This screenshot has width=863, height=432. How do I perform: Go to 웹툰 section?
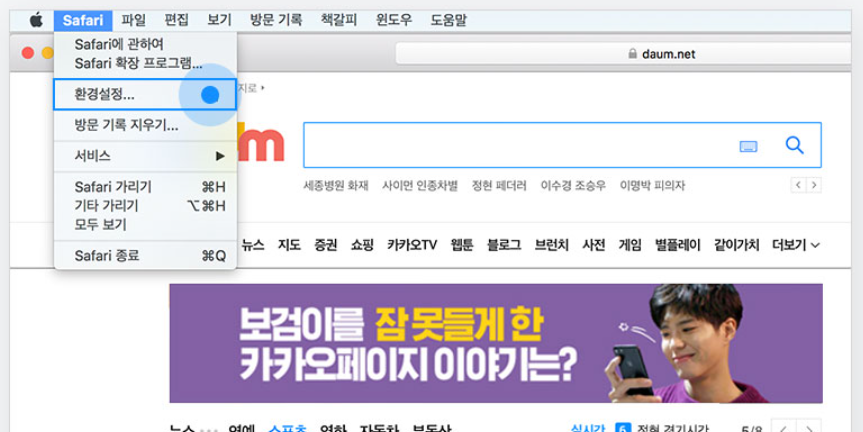462,245
